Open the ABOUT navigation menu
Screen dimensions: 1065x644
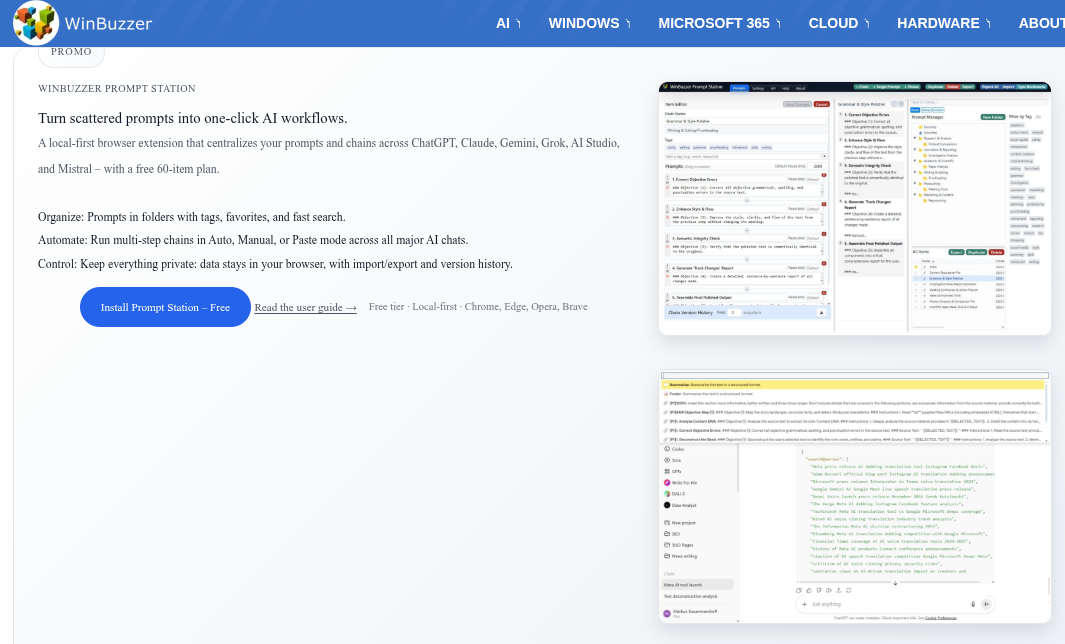pyautogui.click(x=1041, y=23)
